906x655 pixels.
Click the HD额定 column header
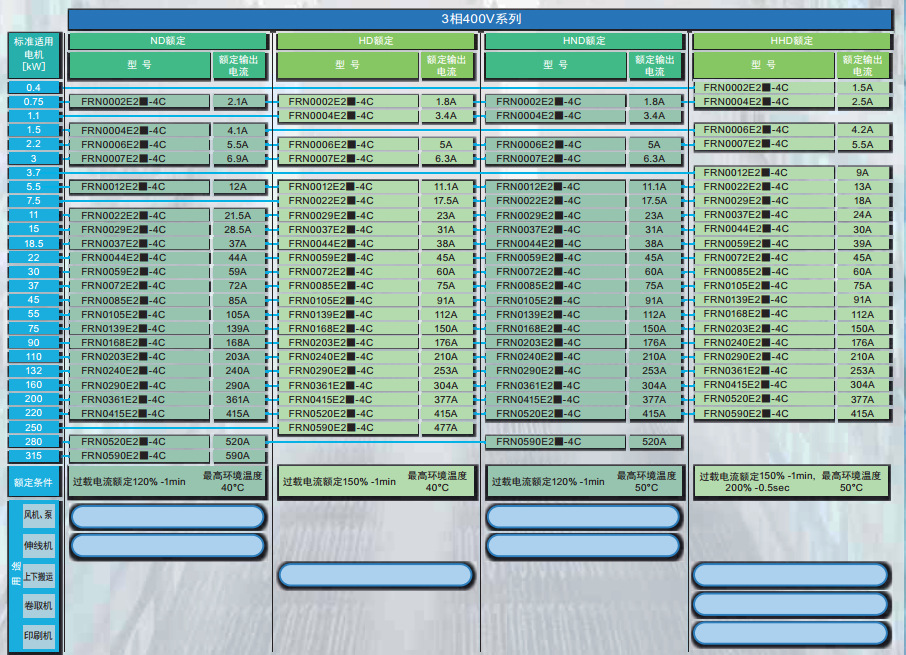pos(375,41)
